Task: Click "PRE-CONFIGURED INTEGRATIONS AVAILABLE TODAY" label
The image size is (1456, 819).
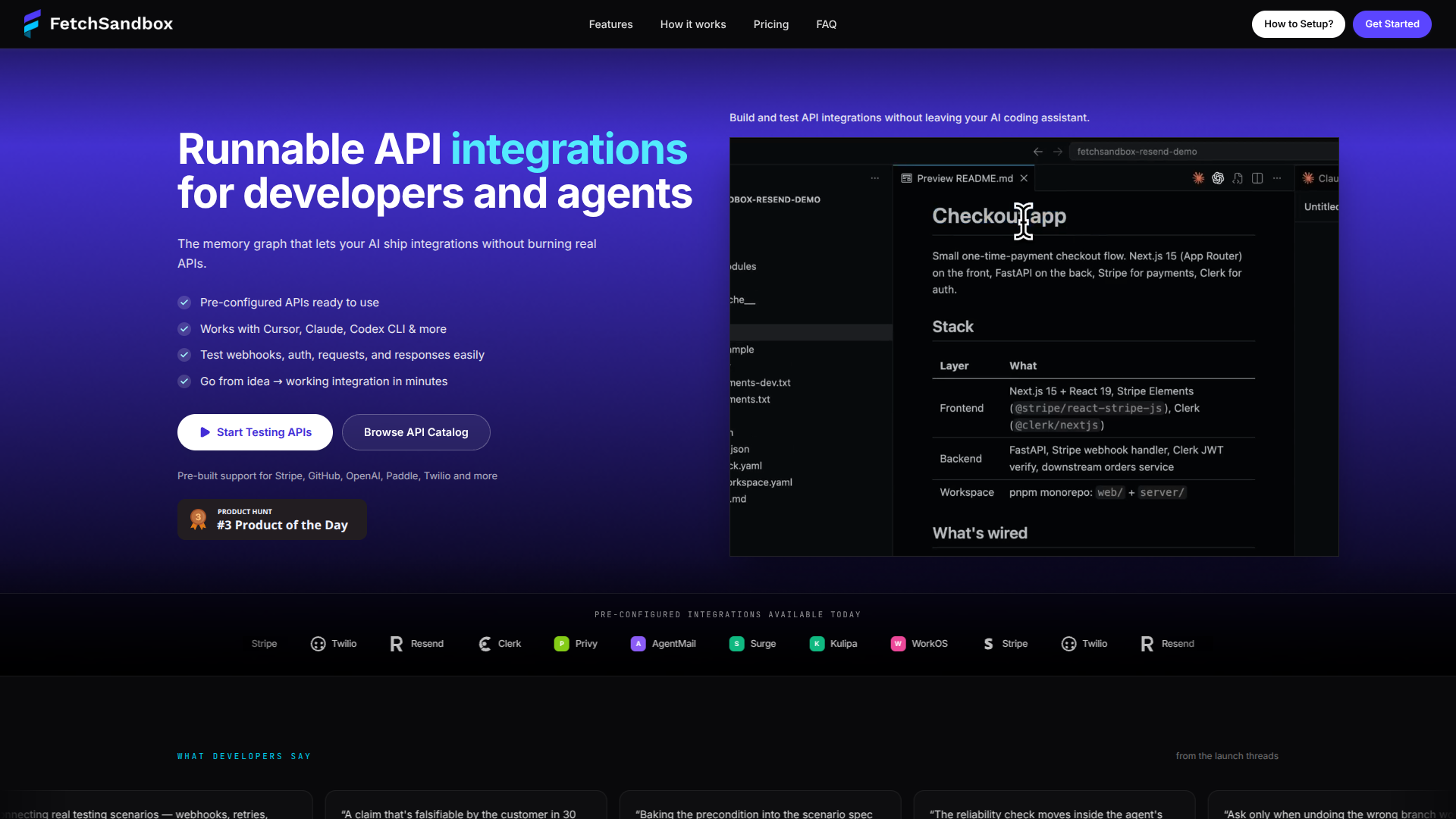Action: pyautogui.click(x=728, y=615)
